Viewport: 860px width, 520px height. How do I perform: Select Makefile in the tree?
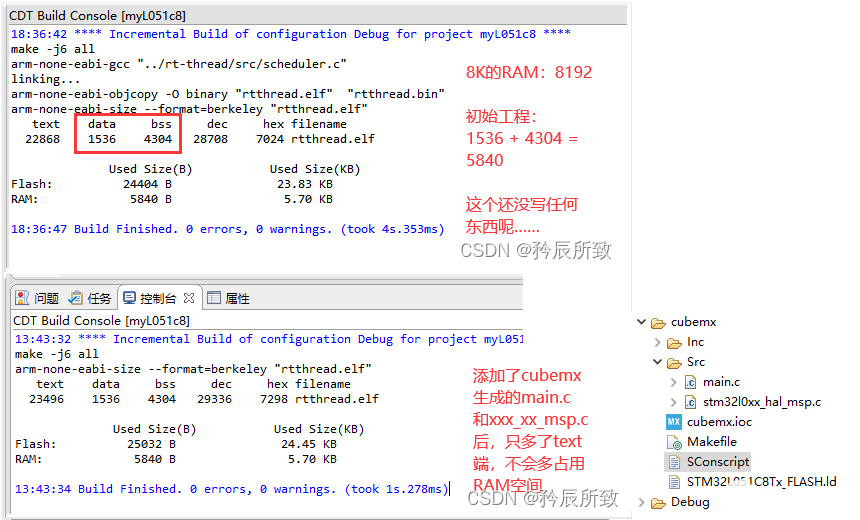point(712,442)
